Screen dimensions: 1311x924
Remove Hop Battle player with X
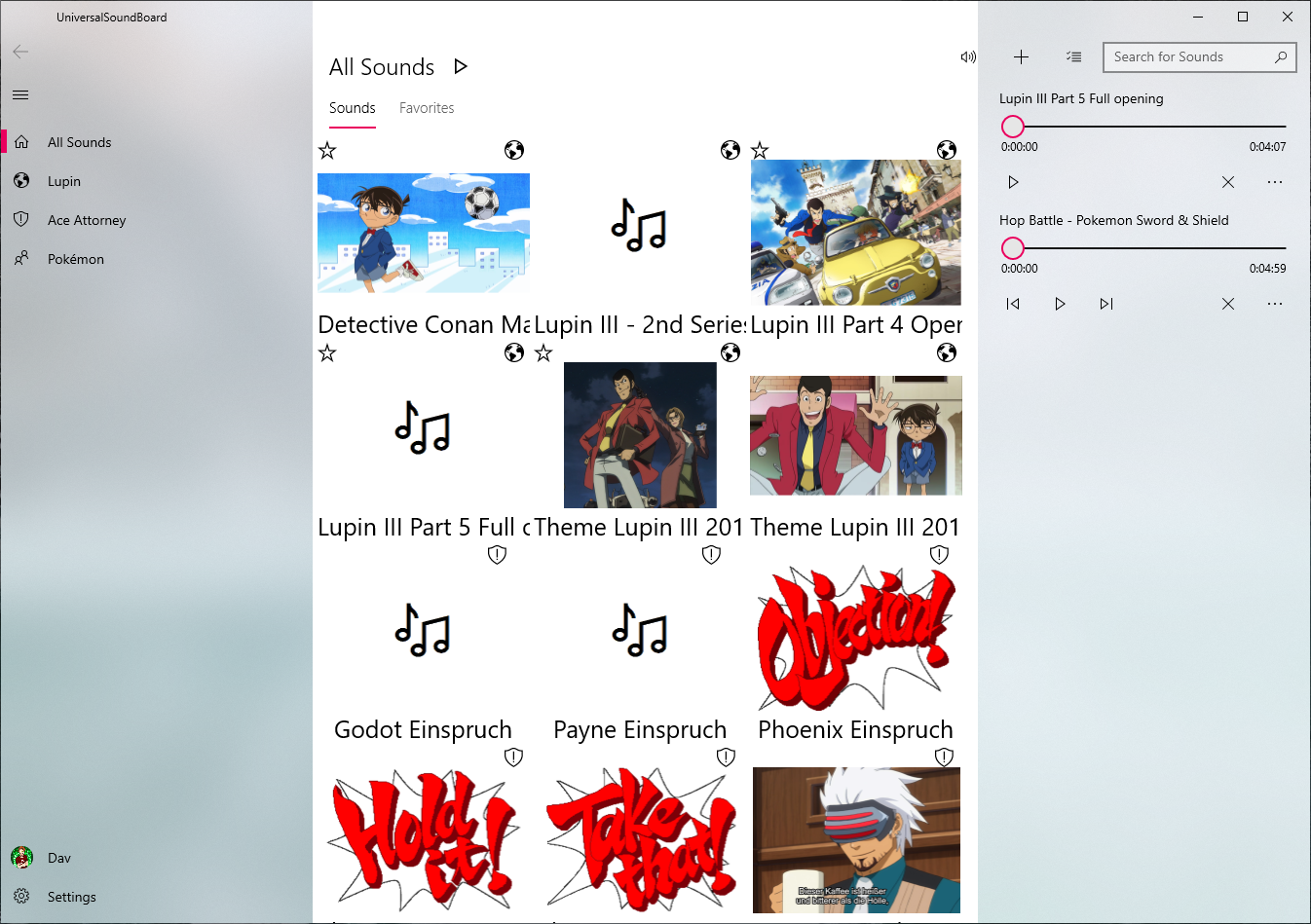pos(1228,304)
